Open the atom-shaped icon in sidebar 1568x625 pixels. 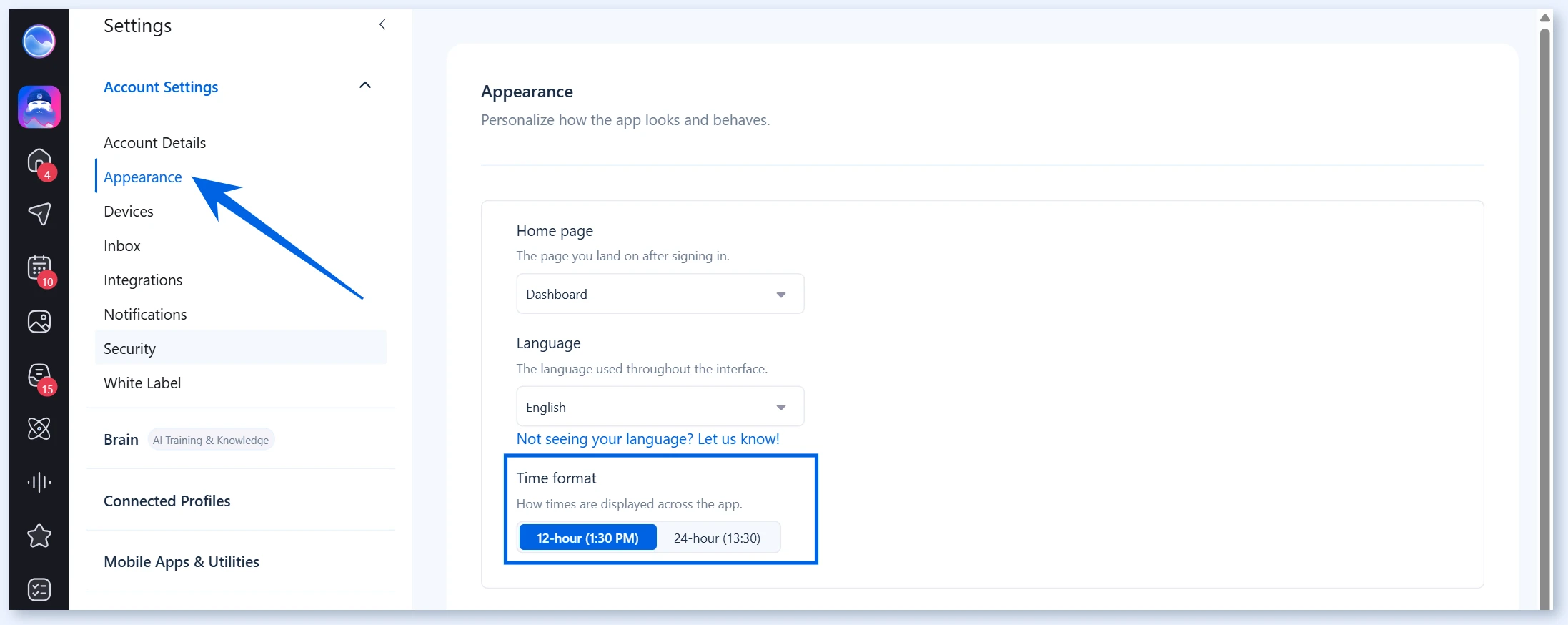(39, 429)
